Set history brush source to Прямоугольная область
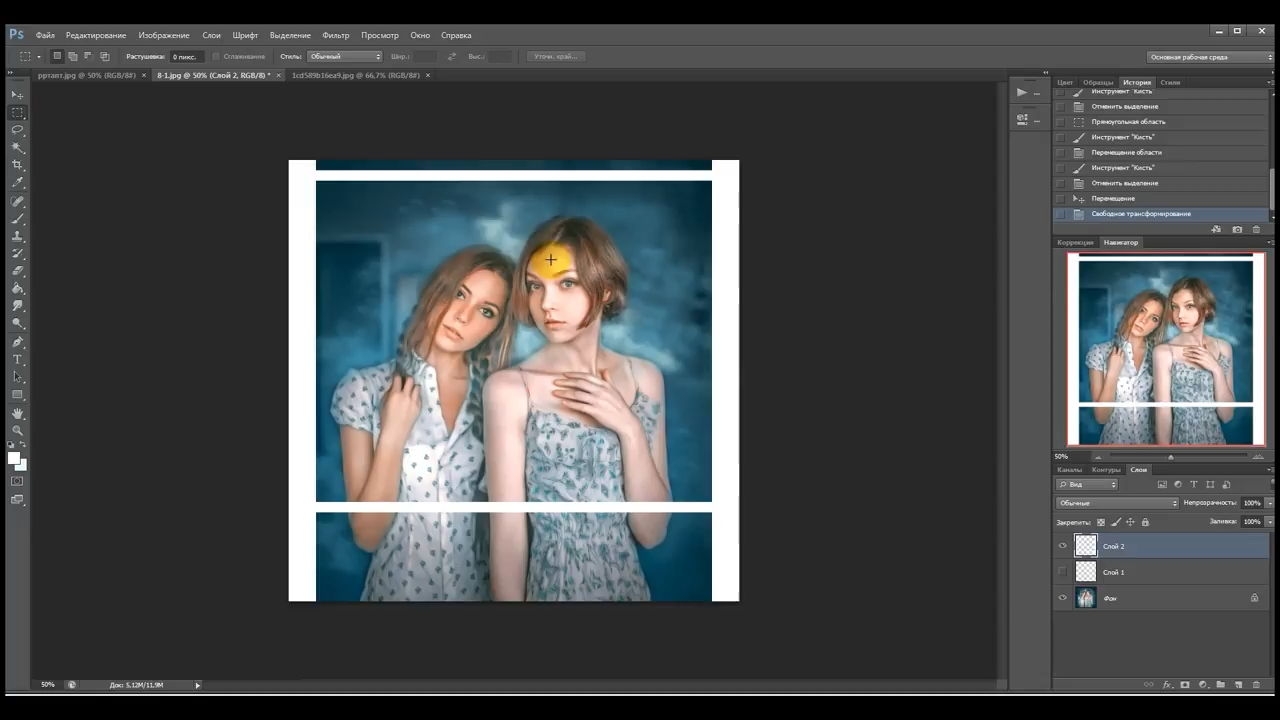The height and width of the screenshot is (720, 1280). coord(1060,122)
